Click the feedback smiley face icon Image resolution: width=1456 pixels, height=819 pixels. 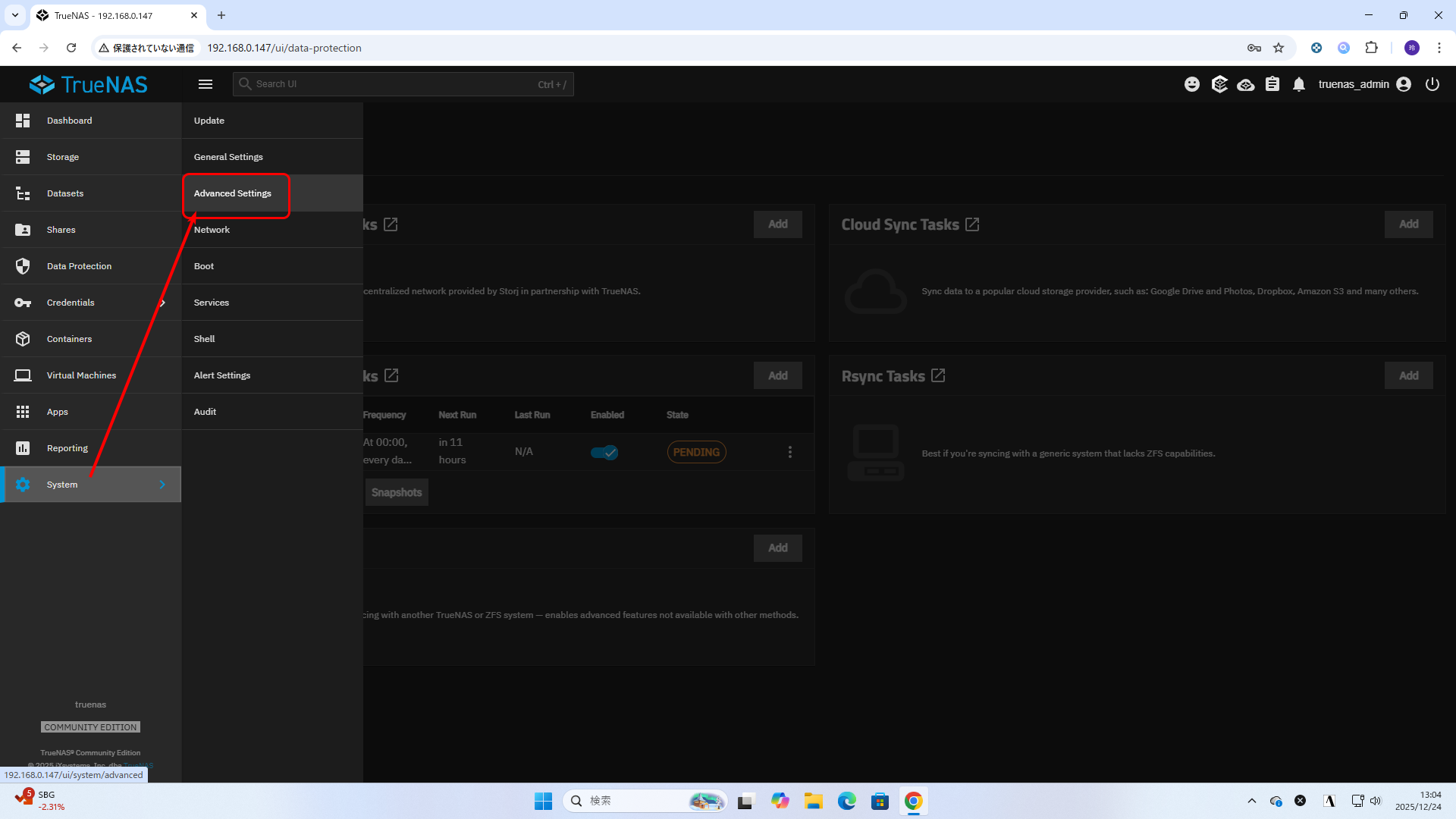1192,84
